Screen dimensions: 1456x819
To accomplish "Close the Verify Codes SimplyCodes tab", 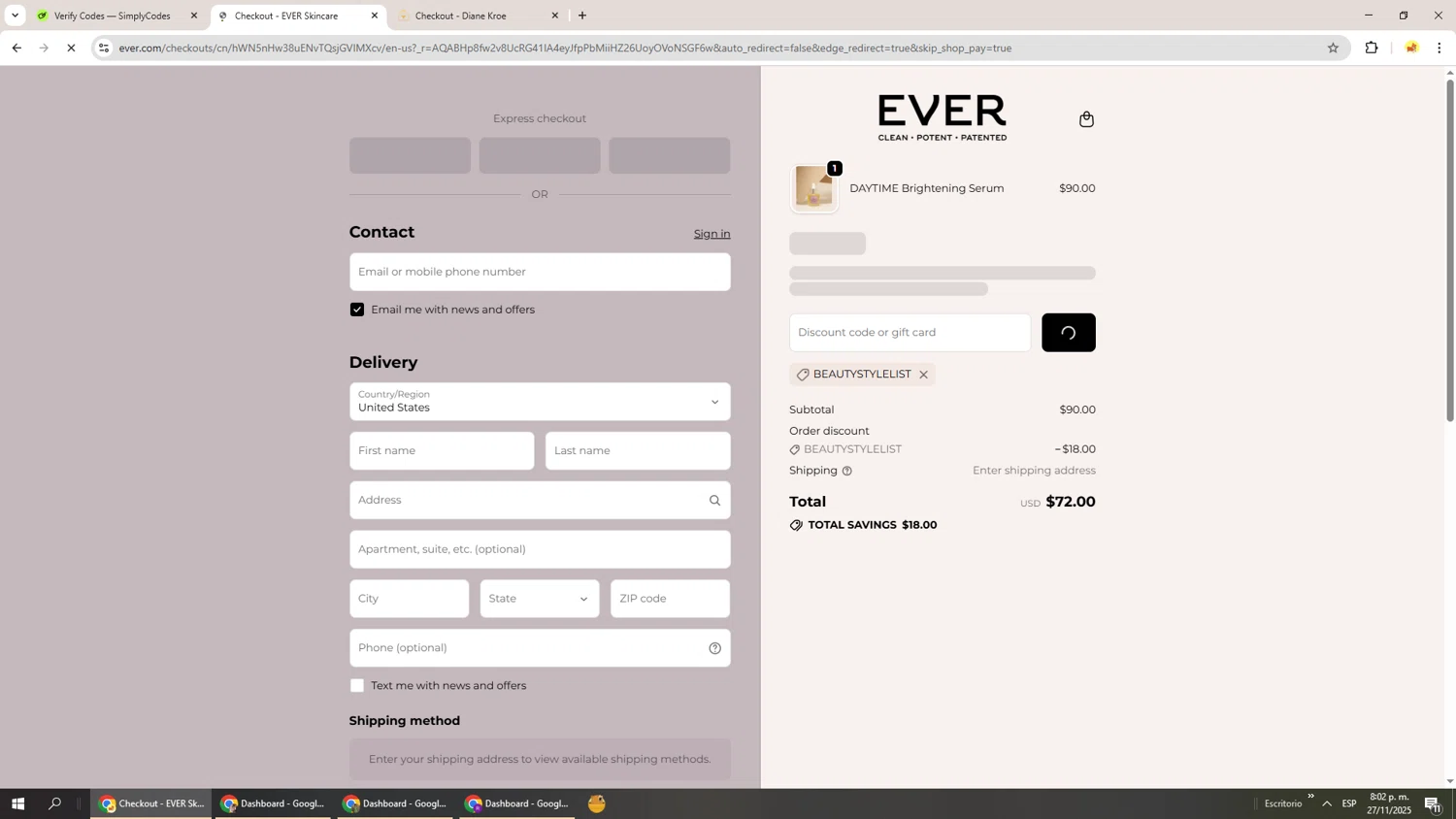I will coord(194,16).
